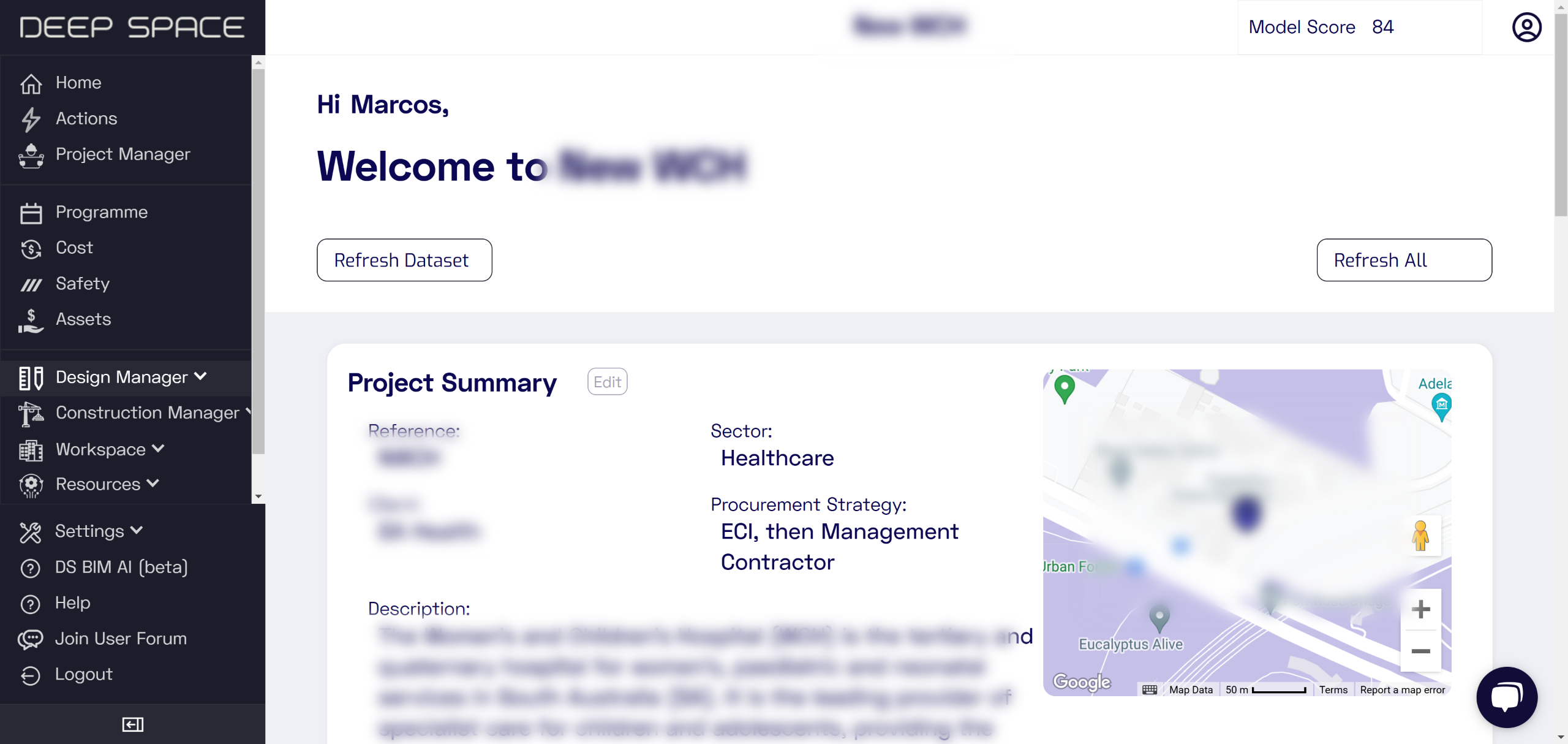Click the sidebar scrollbar down arrow
Screen dimensions: 1568x744
[x=258, y=496]
